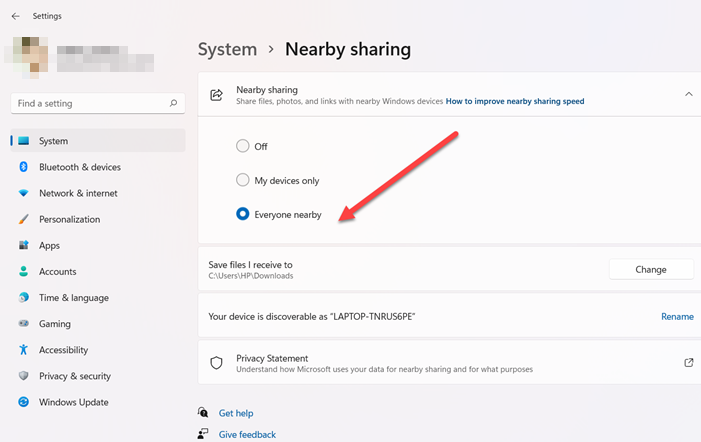Collapse the Nearby sharing section chevron
The width and height of the screenshot is (701, 442).
pyautogui.click(x=688, y=94)
